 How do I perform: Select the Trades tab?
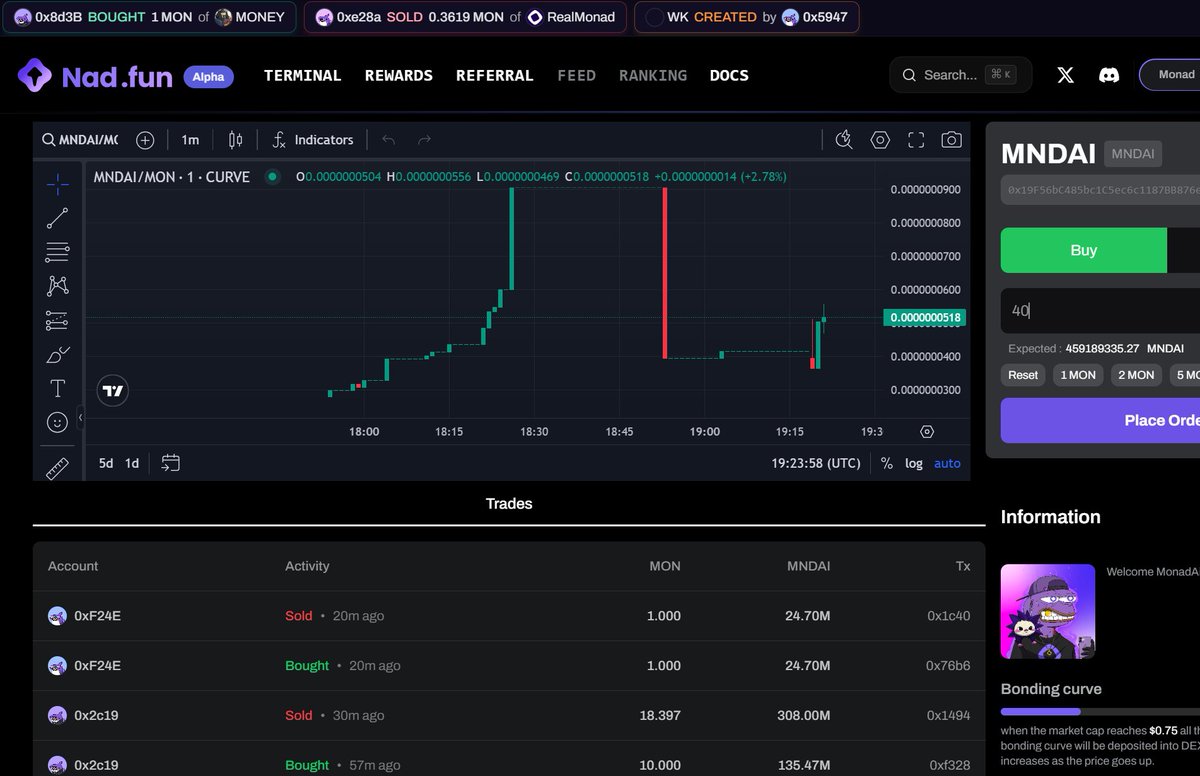click(x=509, y=504)
